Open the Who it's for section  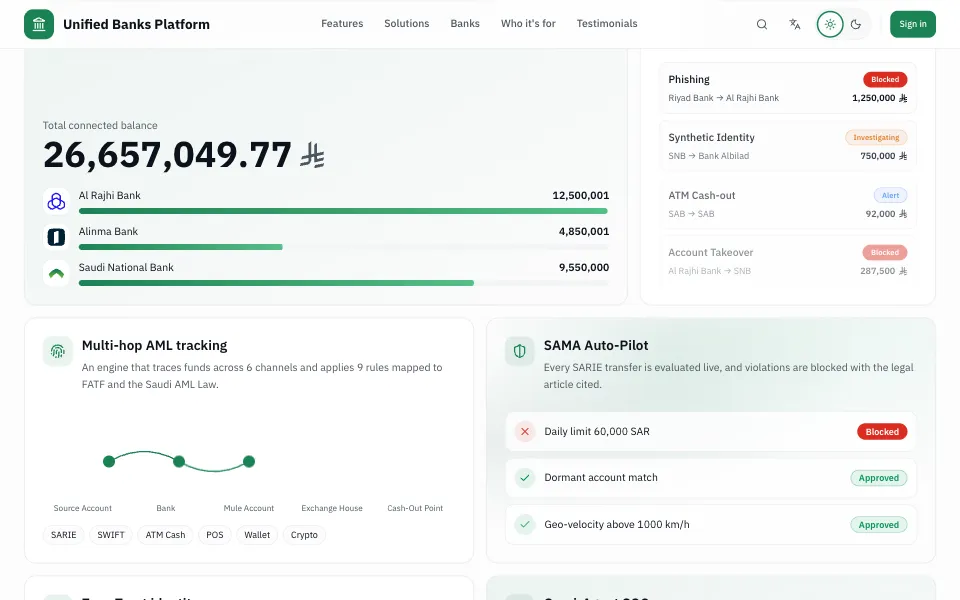pos(528,24)
